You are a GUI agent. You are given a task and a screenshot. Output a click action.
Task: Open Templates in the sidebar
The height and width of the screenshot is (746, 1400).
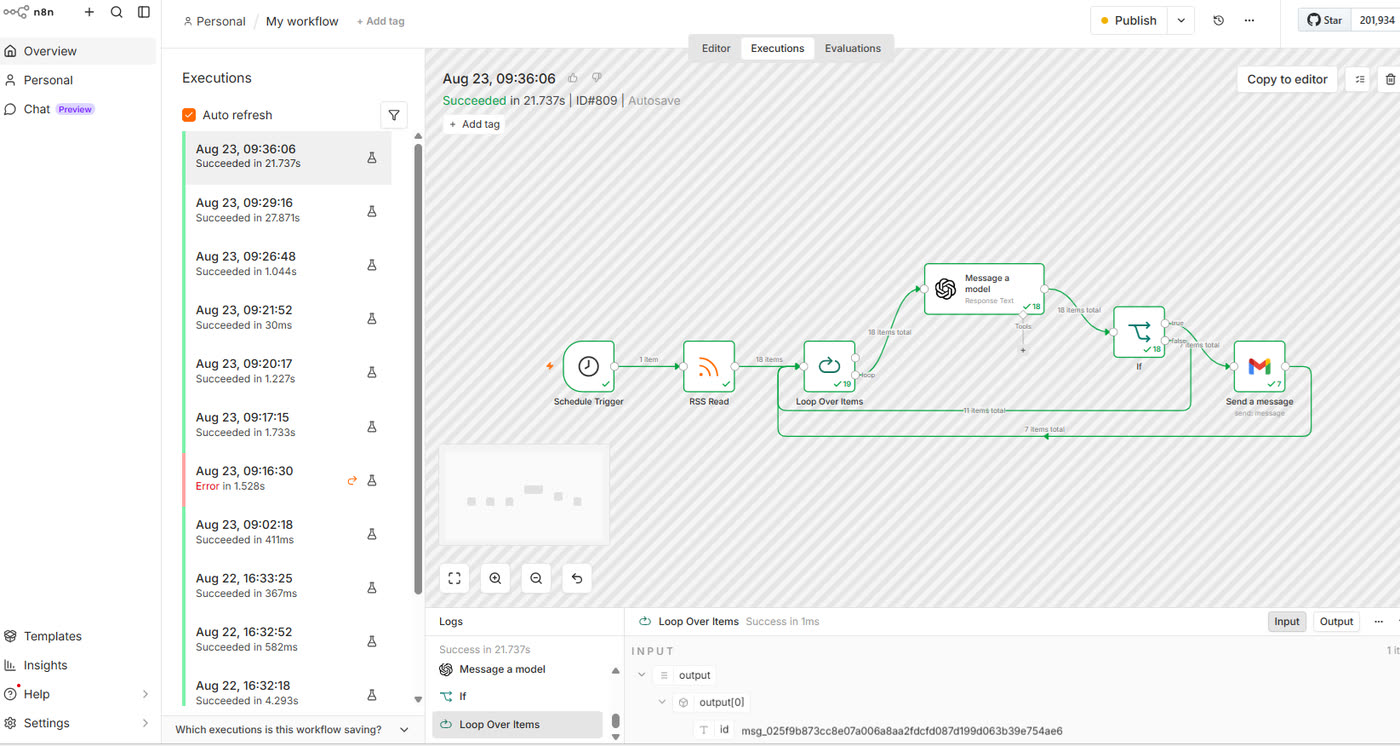[78, 636]
